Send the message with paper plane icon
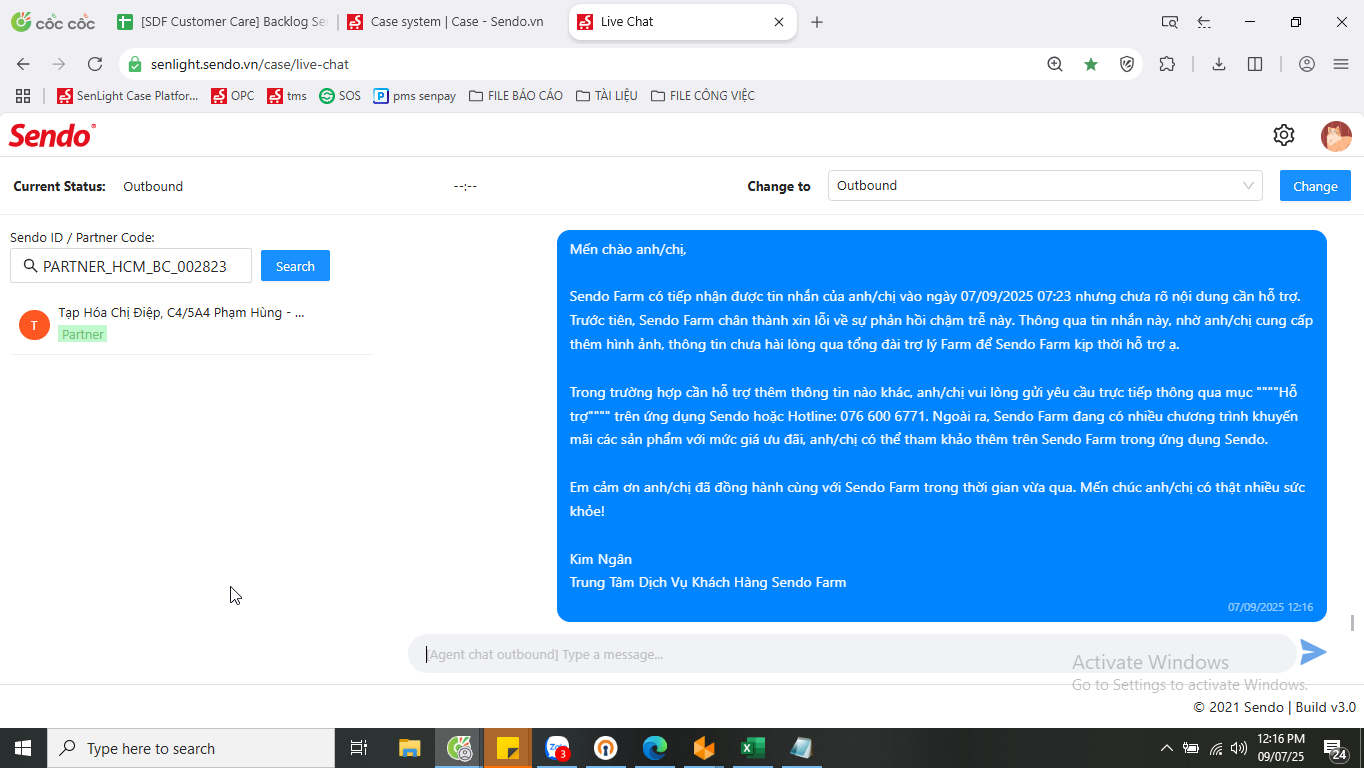1364x768 pixels. (x=1313, y=653)
